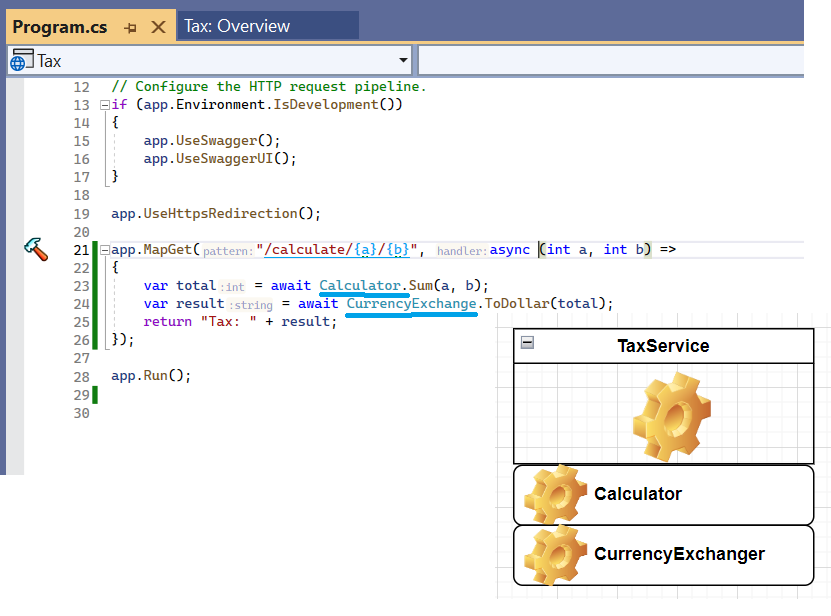Image resolution: width=831 pixels, height=616 pixels.
Task: Click the CurrencyExchanger label in the diagram
Action: coord(678,554)
